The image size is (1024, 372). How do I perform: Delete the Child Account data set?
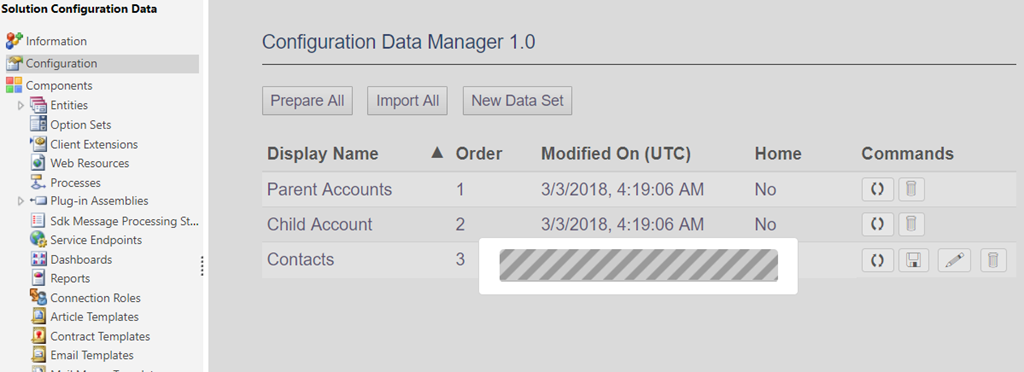pyautogui.click(x=912, y=225)
